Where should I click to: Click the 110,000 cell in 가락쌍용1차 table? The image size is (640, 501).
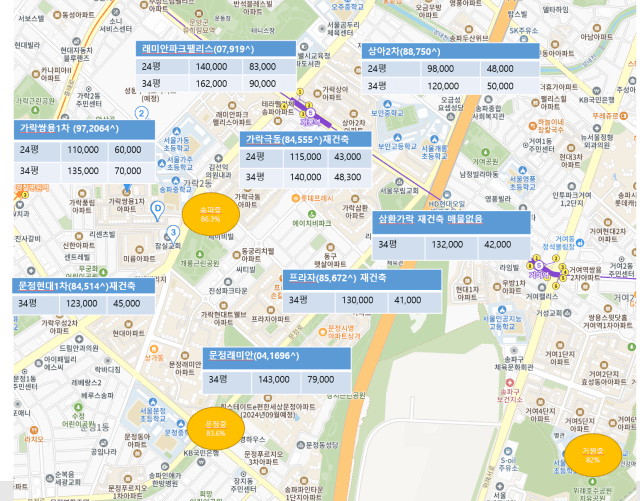click(x=84, y=150)
